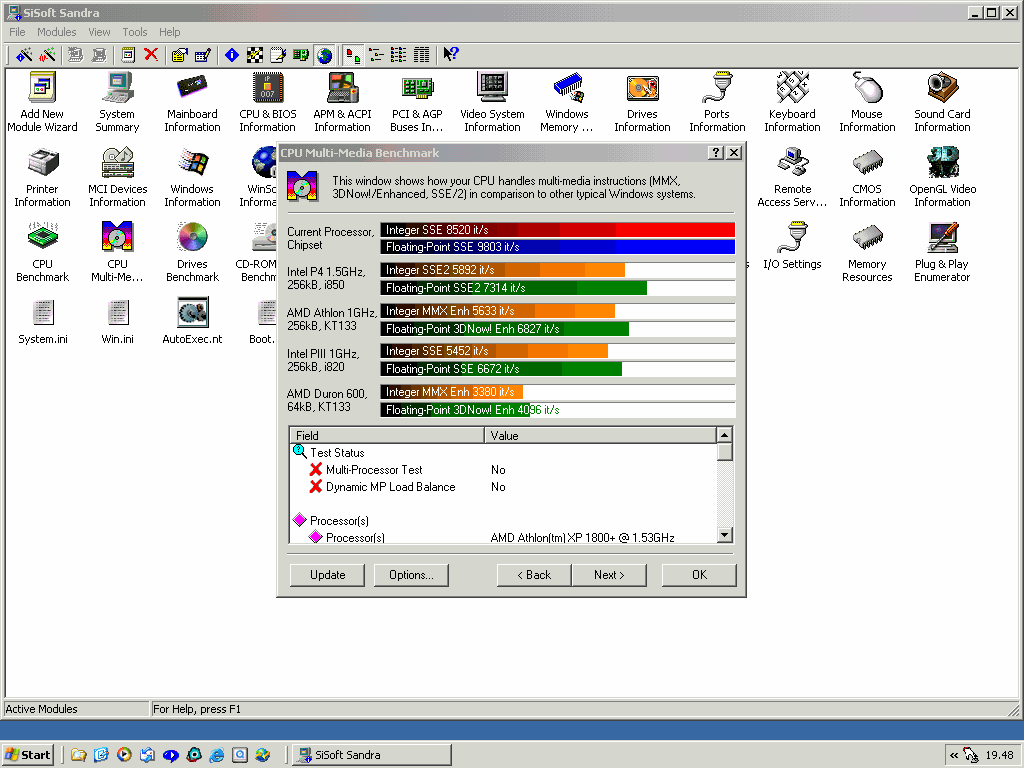Viewport: 1024px width, 768px height.
Task: Open Mainboard Information module
Action: [192, 92]
